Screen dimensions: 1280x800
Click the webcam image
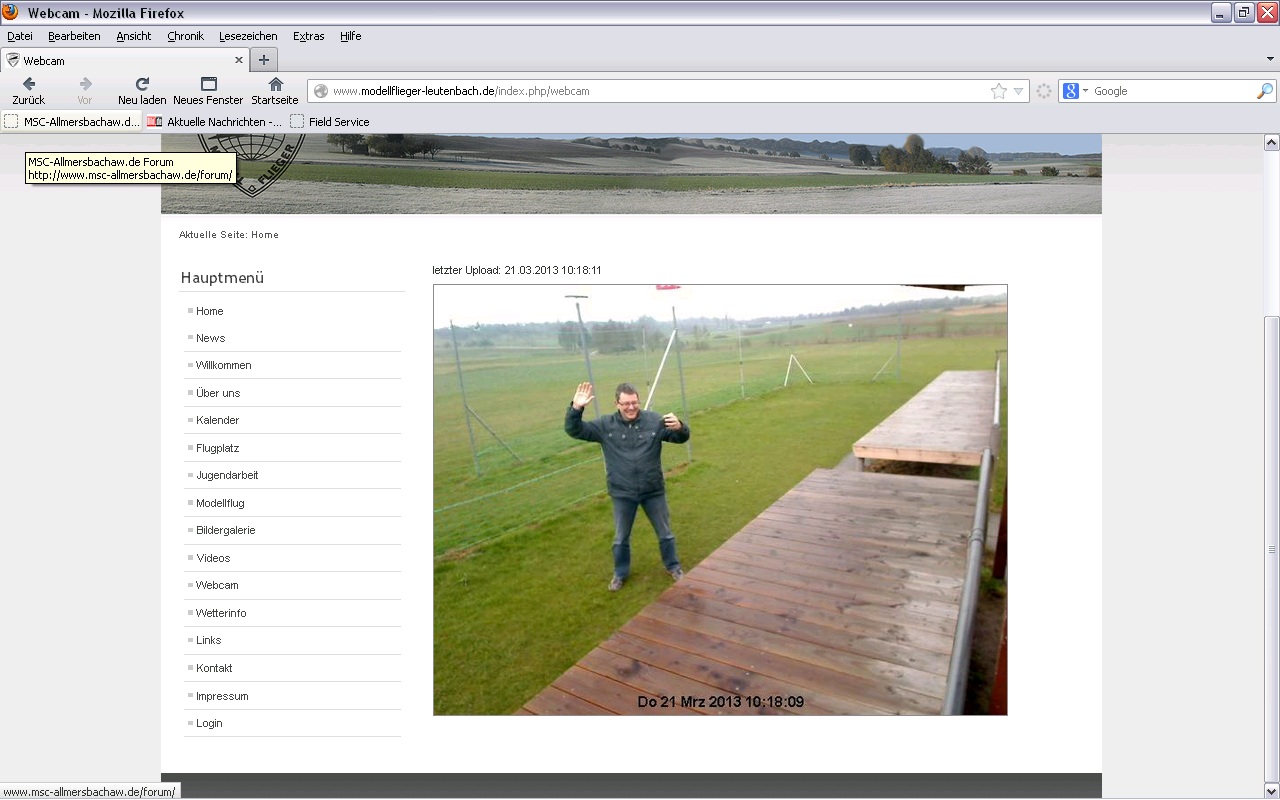point(720,500)
